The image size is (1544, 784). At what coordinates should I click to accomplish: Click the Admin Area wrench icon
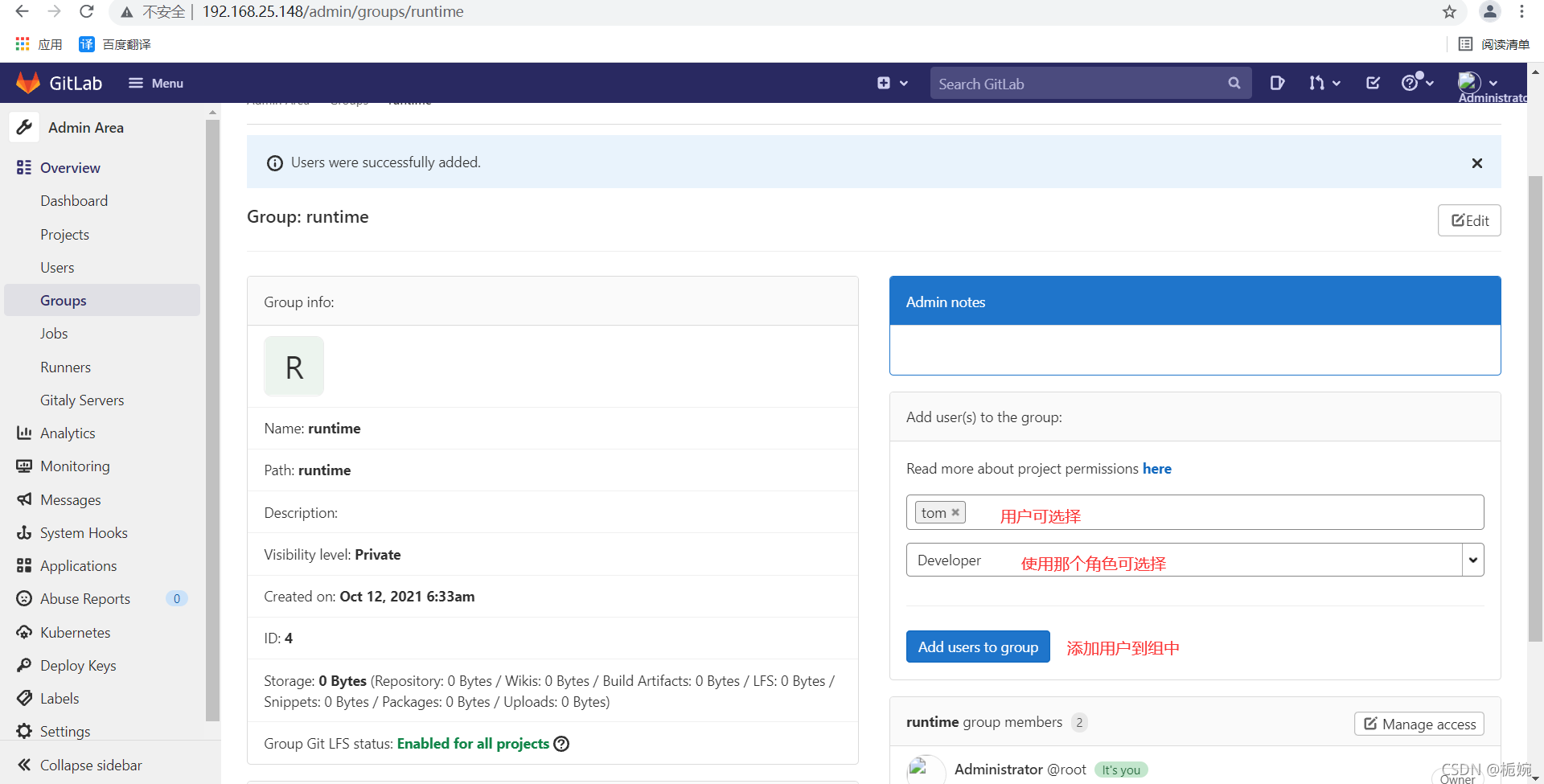pos(24,127)
